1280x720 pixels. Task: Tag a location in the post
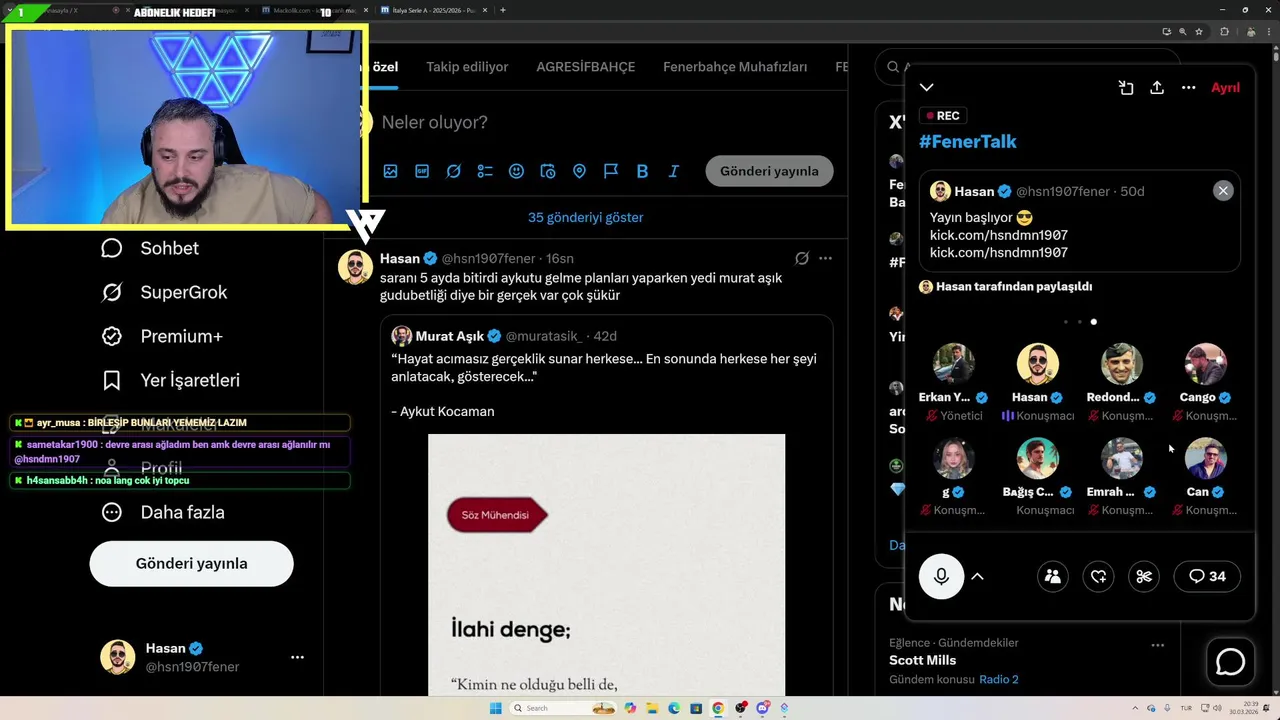pos(579,171)
